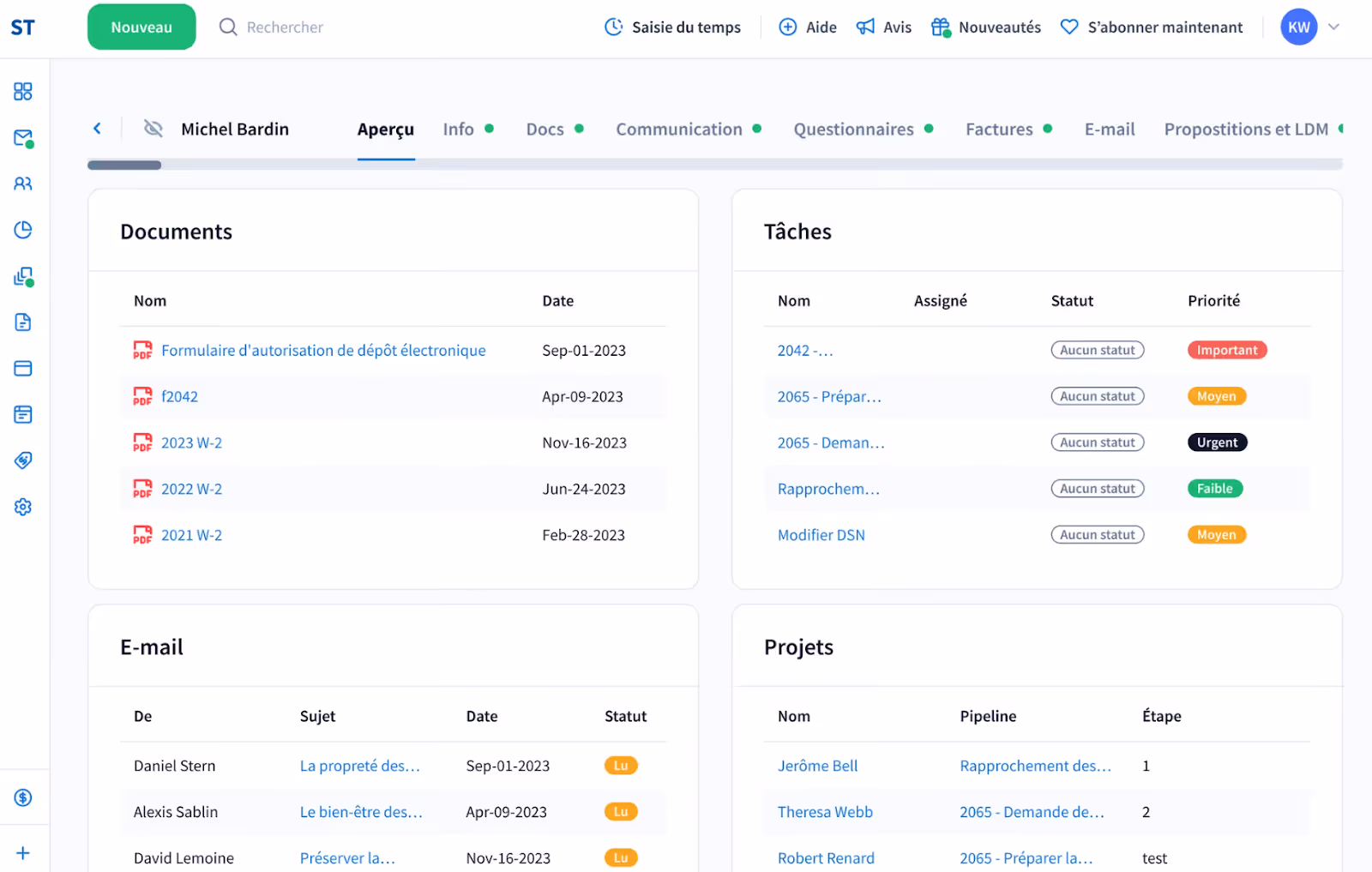1372x872 pixels.
Task: Click PDF icon of 2023 W-2 row
Action: pyautogui.click(x=142, y=442)
